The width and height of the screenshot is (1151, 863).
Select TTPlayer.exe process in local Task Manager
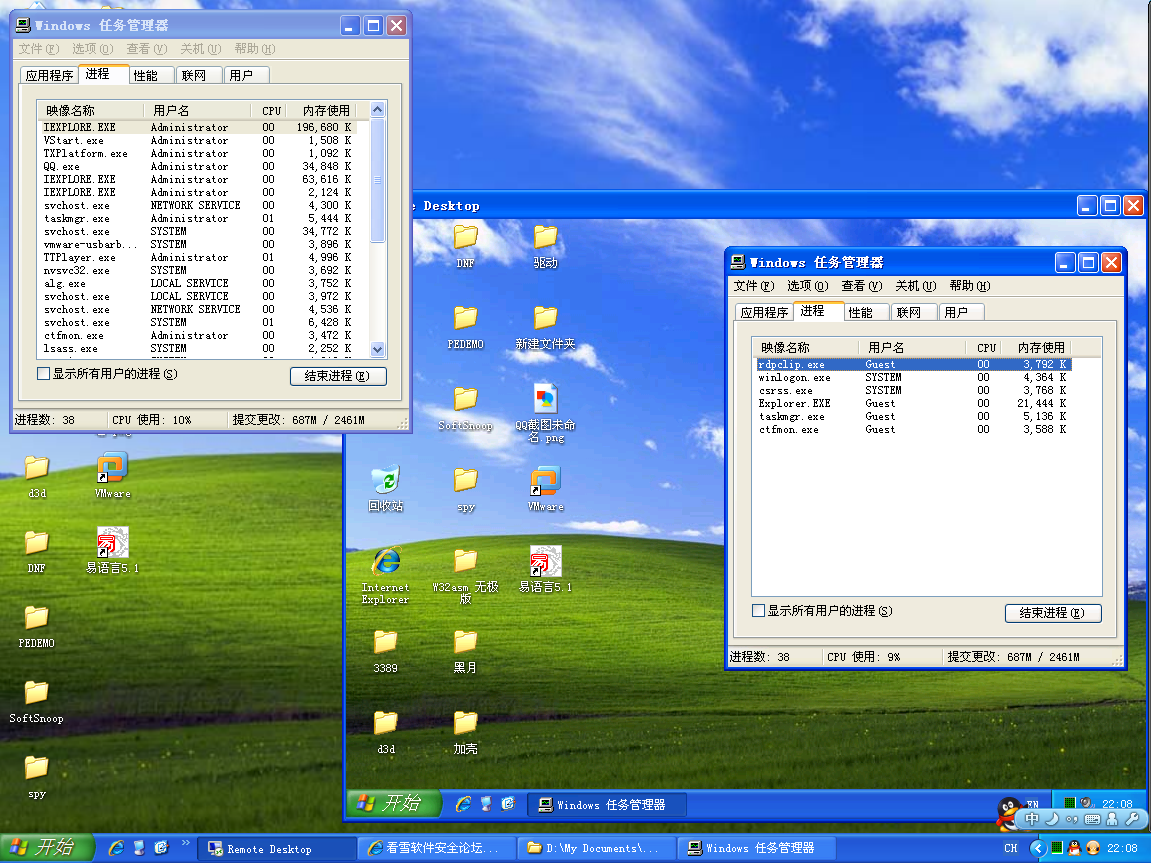(x=197, y=258)
